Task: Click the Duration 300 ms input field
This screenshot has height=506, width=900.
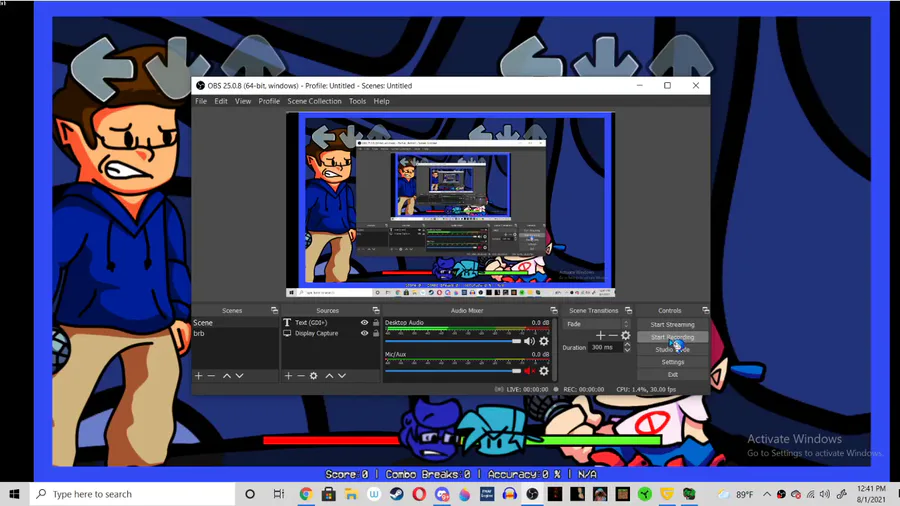Action: coord(606,347)
